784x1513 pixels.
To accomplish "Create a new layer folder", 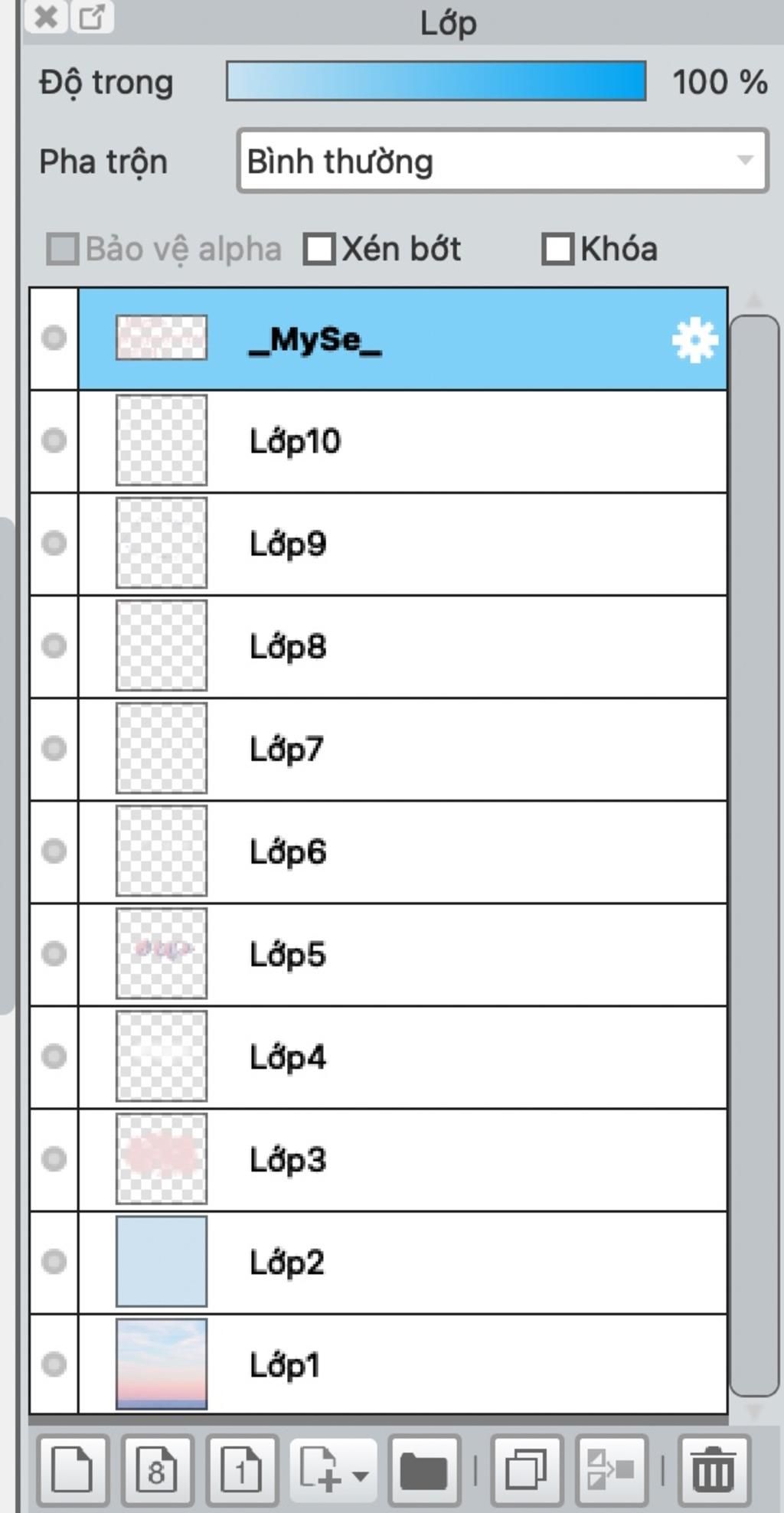I will pos(423,1469).
